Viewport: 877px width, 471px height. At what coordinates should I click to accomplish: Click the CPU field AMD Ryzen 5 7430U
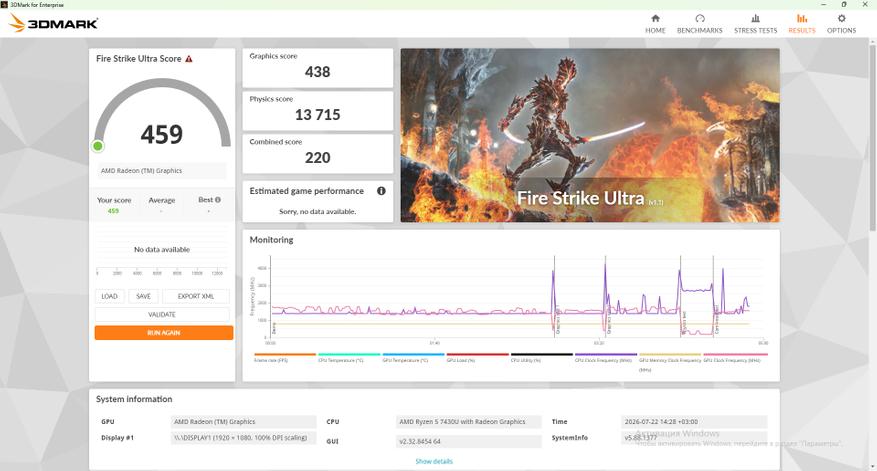click(x=469, y=422)
